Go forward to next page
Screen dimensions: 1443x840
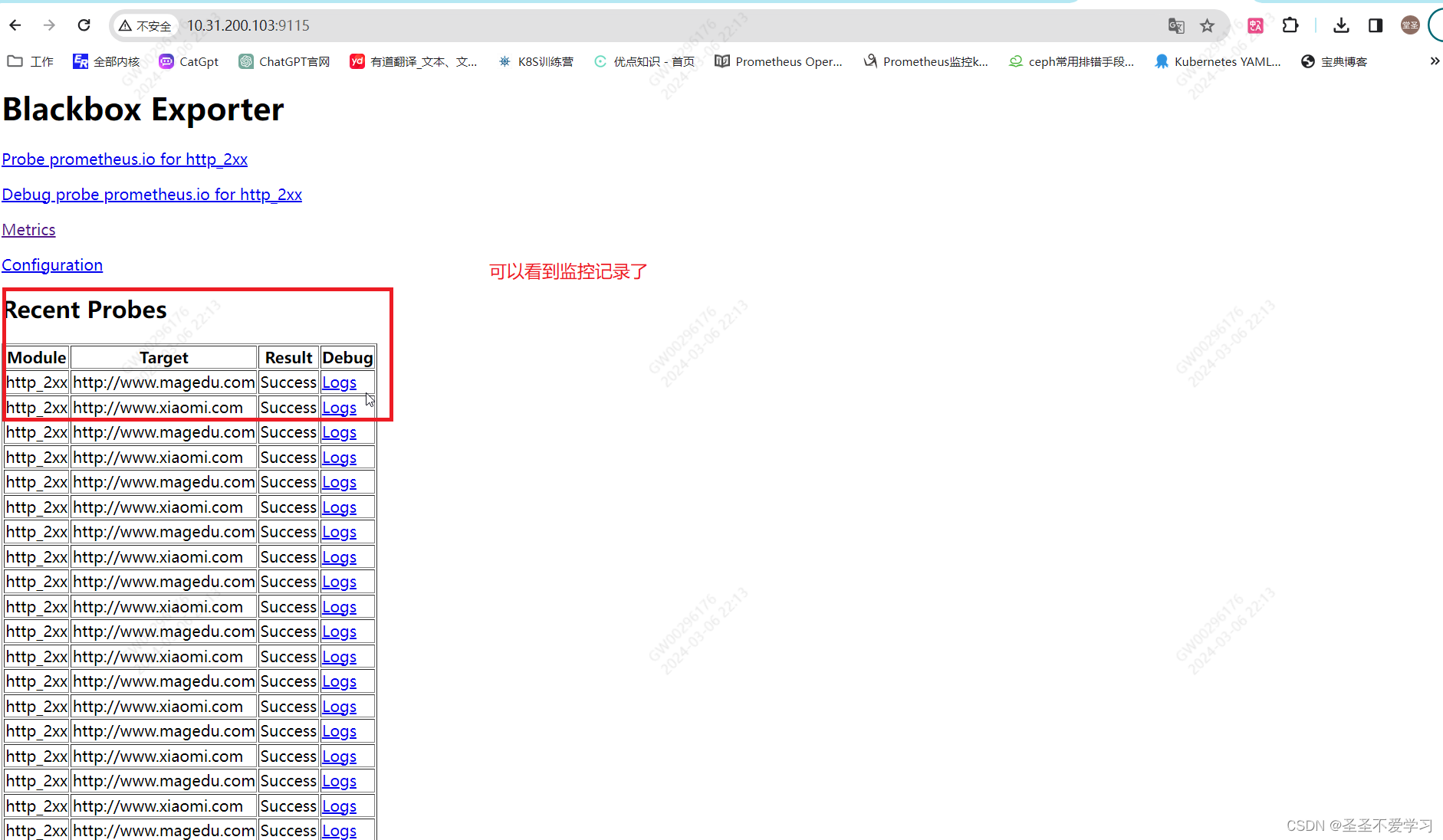49,25
